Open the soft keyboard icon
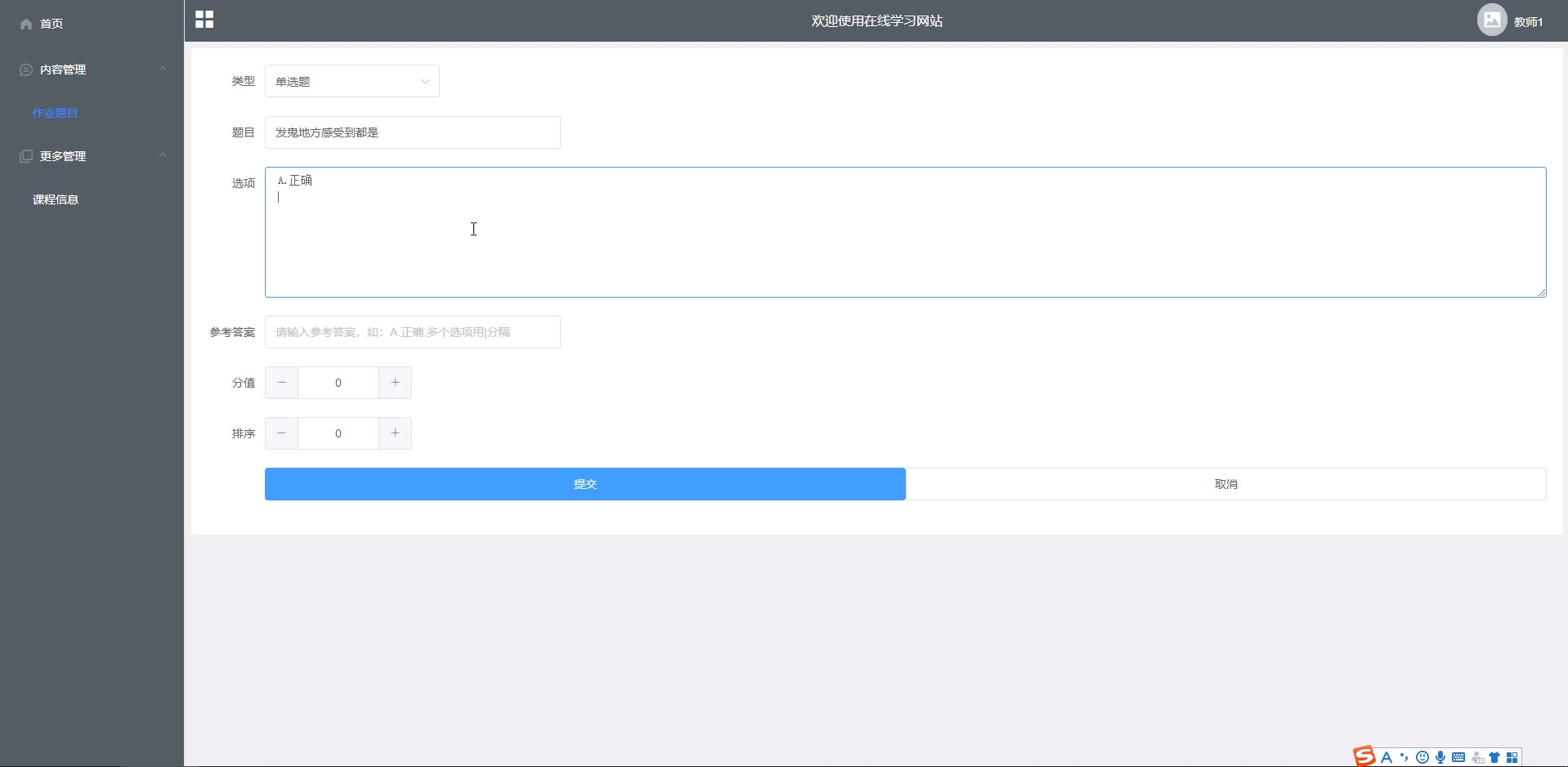 tap(1458, 757)
